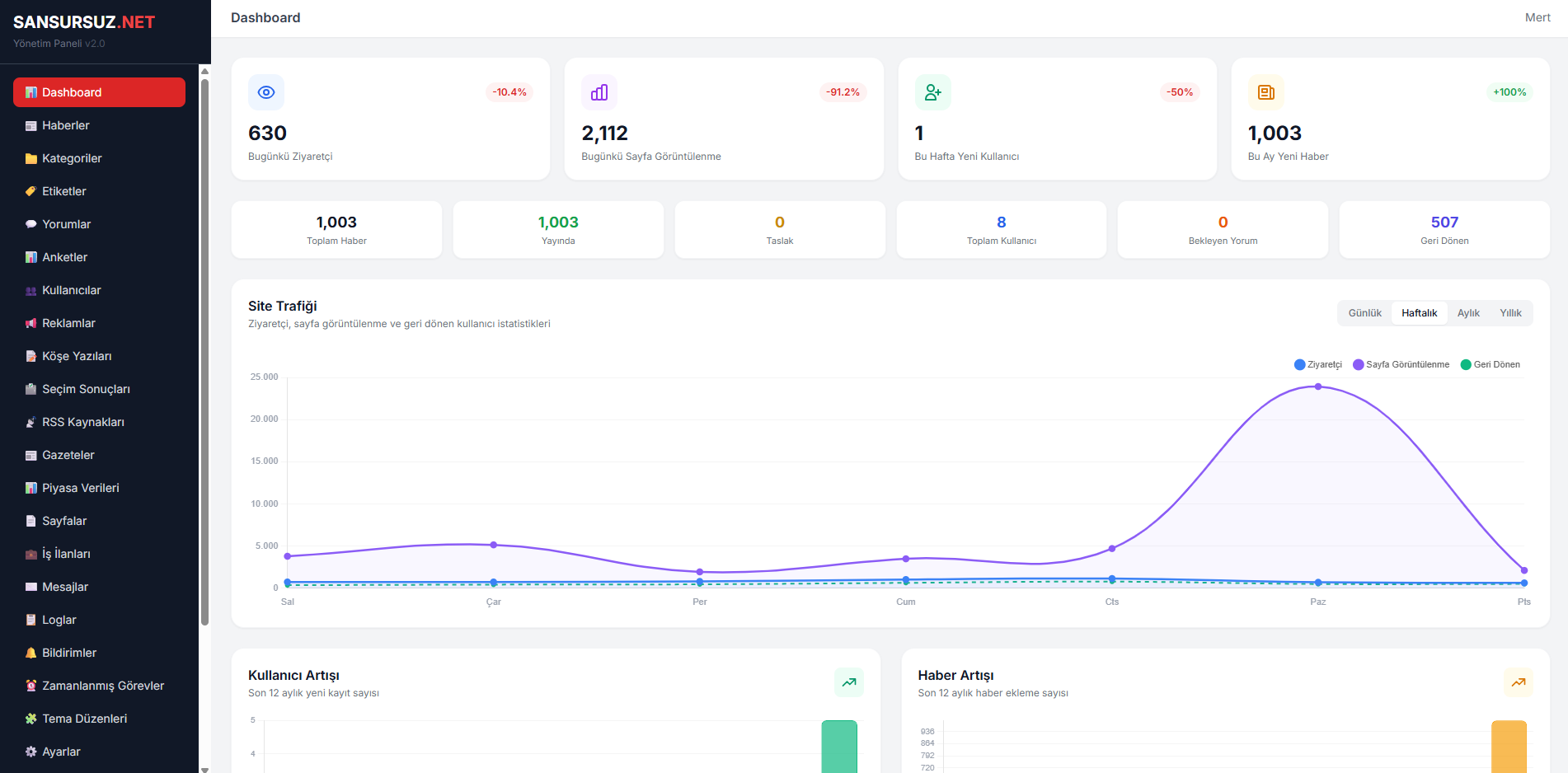The width and height of the screenshot is (1568, 773).
Task: Click the orange bar in Haber Artışı chart
Action: point(1509,747)
